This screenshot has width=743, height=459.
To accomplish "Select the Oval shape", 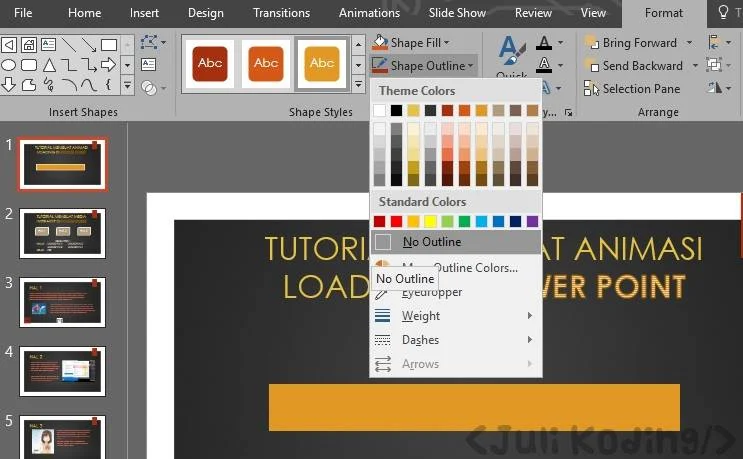I will click(9, 65).
